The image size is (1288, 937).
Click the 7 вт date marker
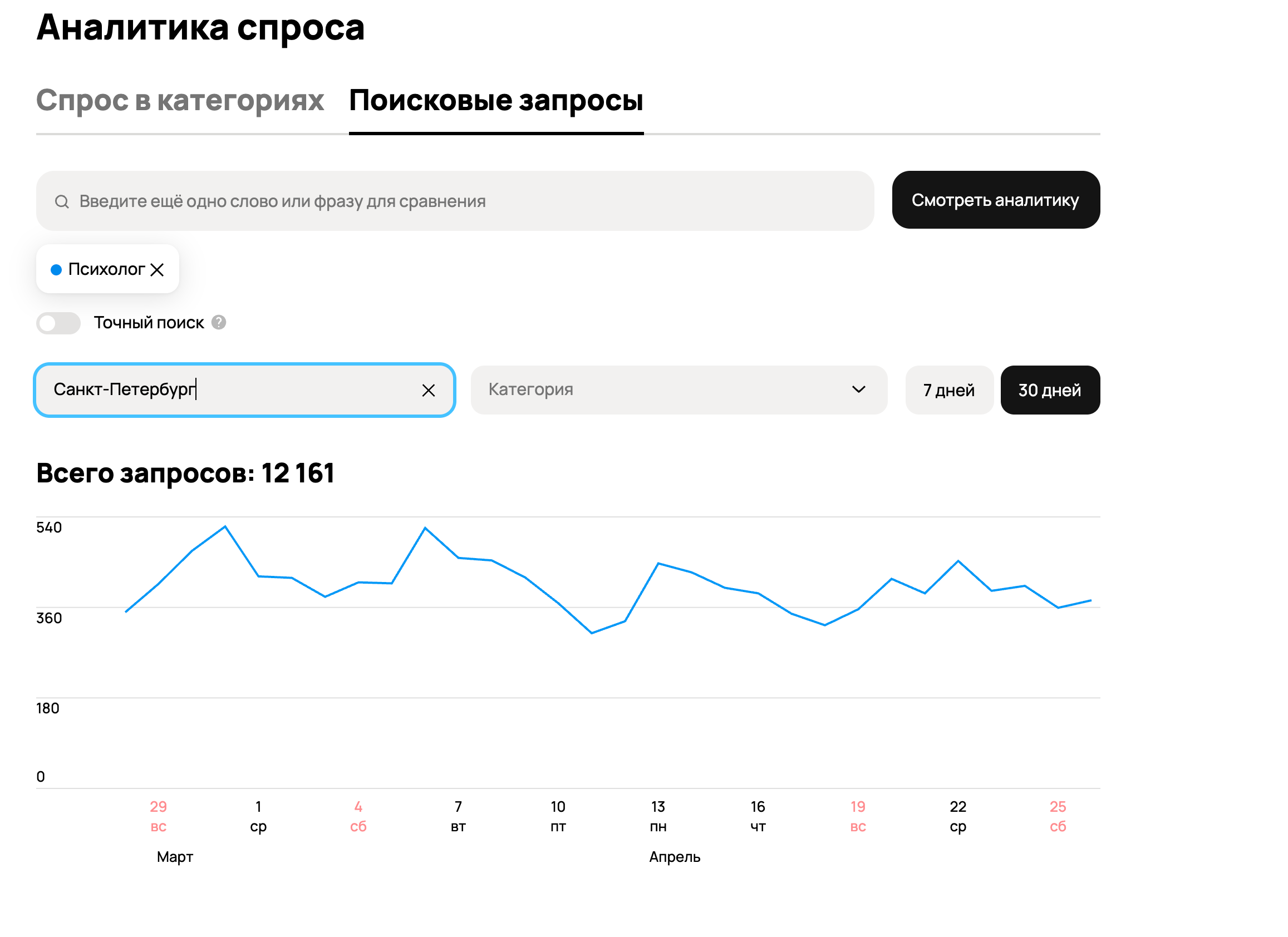coord(458,816)
